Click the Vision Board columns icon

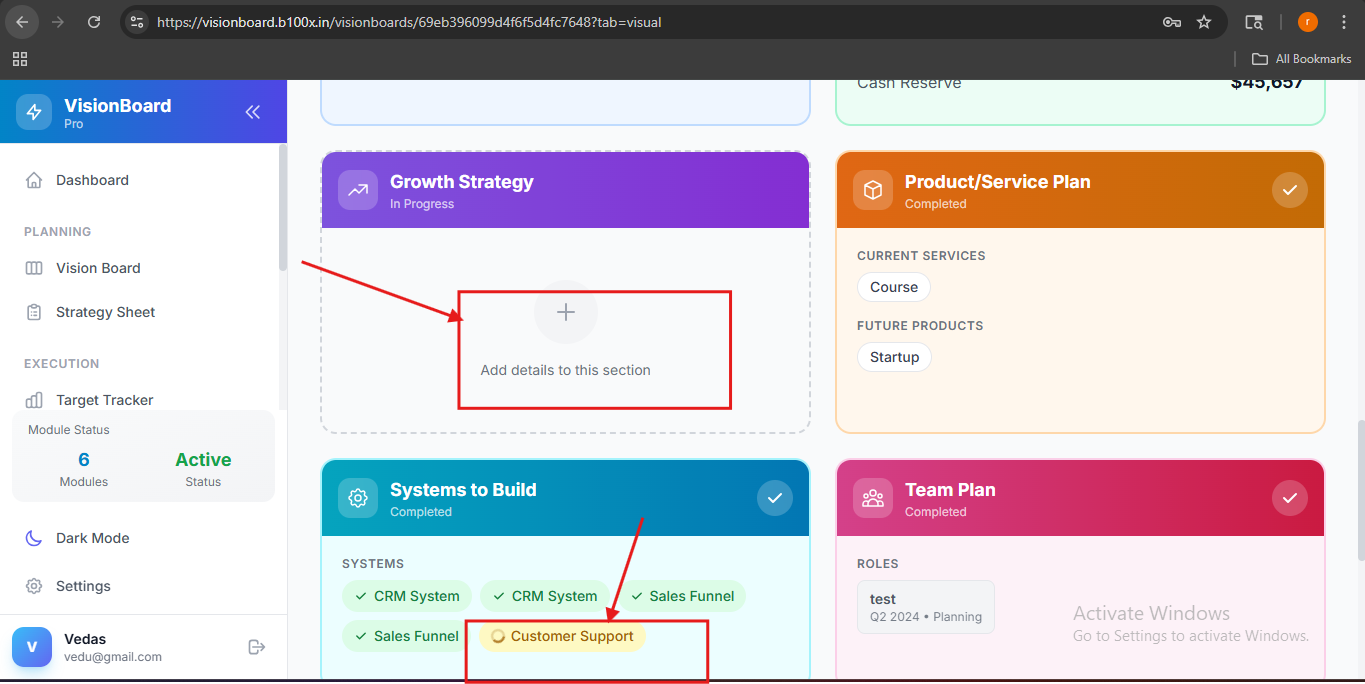(34, 268)
